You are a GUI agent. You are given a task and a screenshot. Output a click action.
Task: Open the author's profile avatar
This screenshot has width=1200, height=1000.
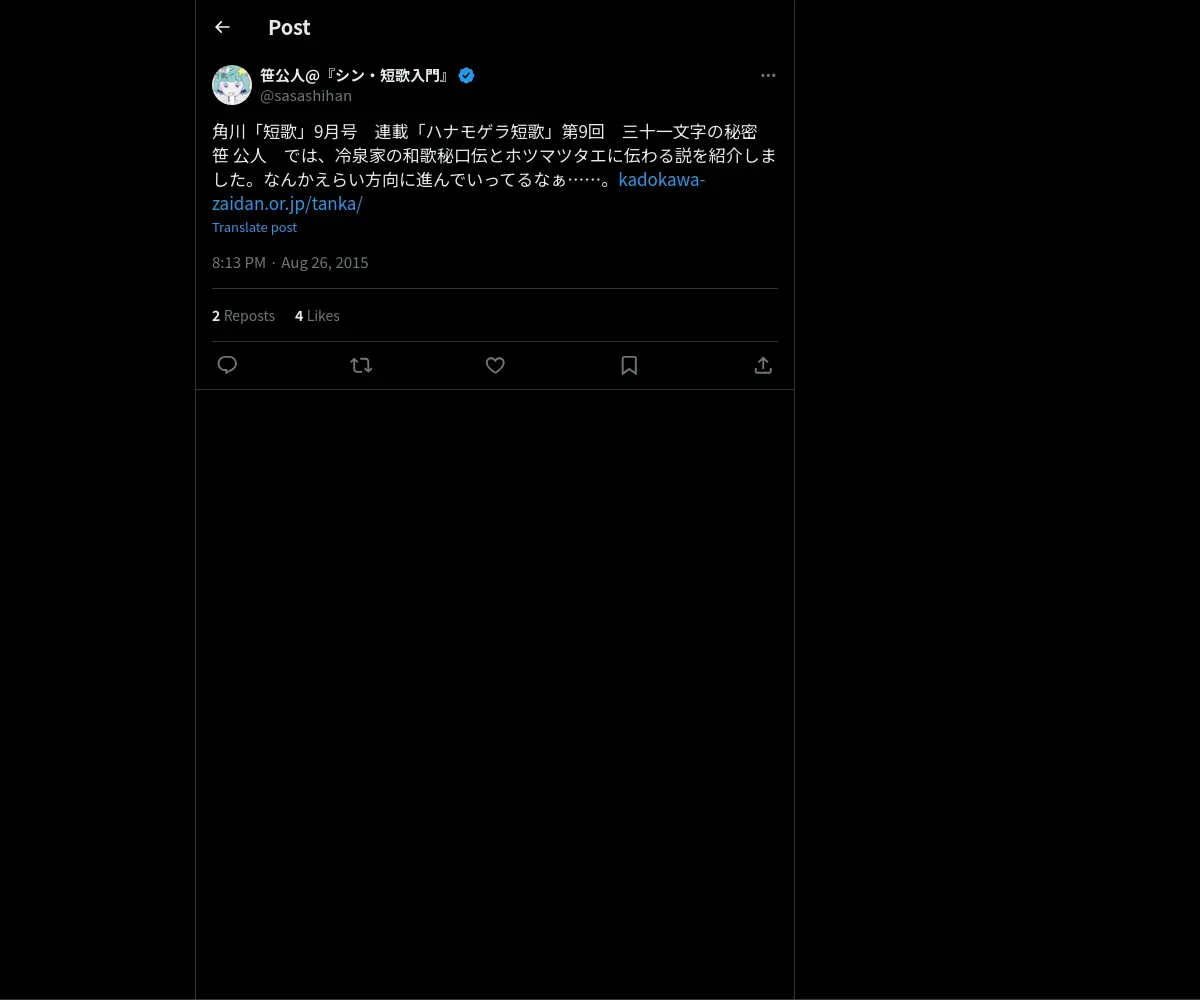pyautogui.click(x=232, y=85)
